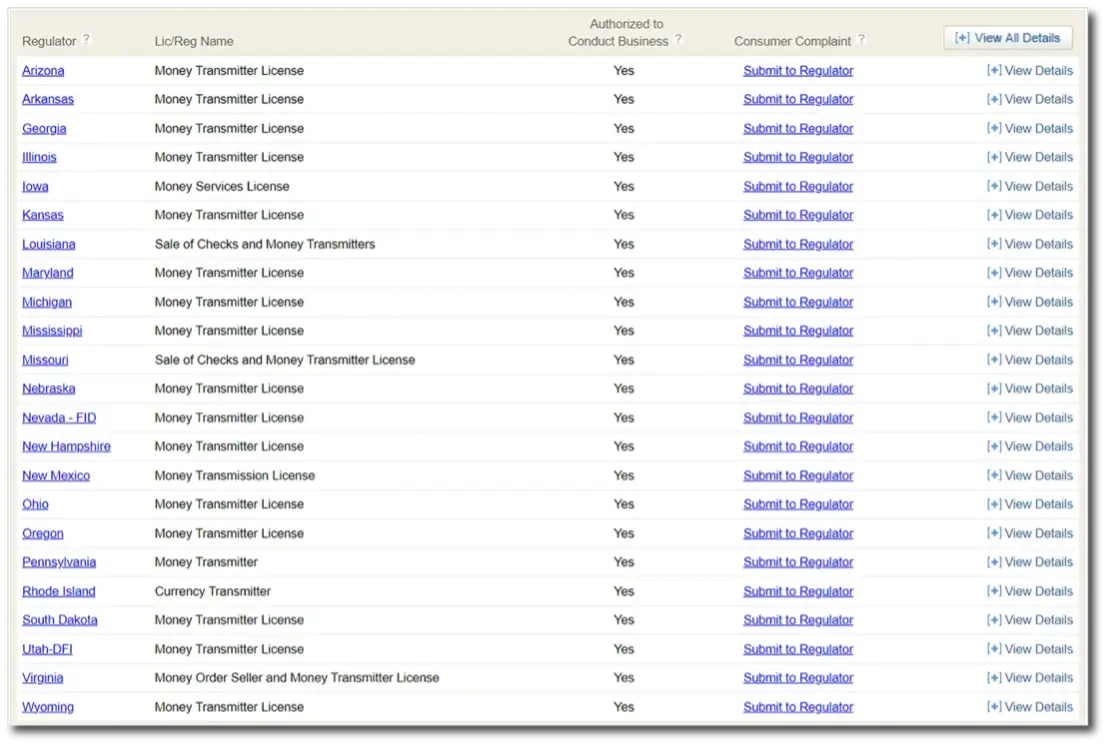Submit complaint to the Missouri regulator
The width and height of the screenshot is (1109, 748).
(x=798, y=360)
